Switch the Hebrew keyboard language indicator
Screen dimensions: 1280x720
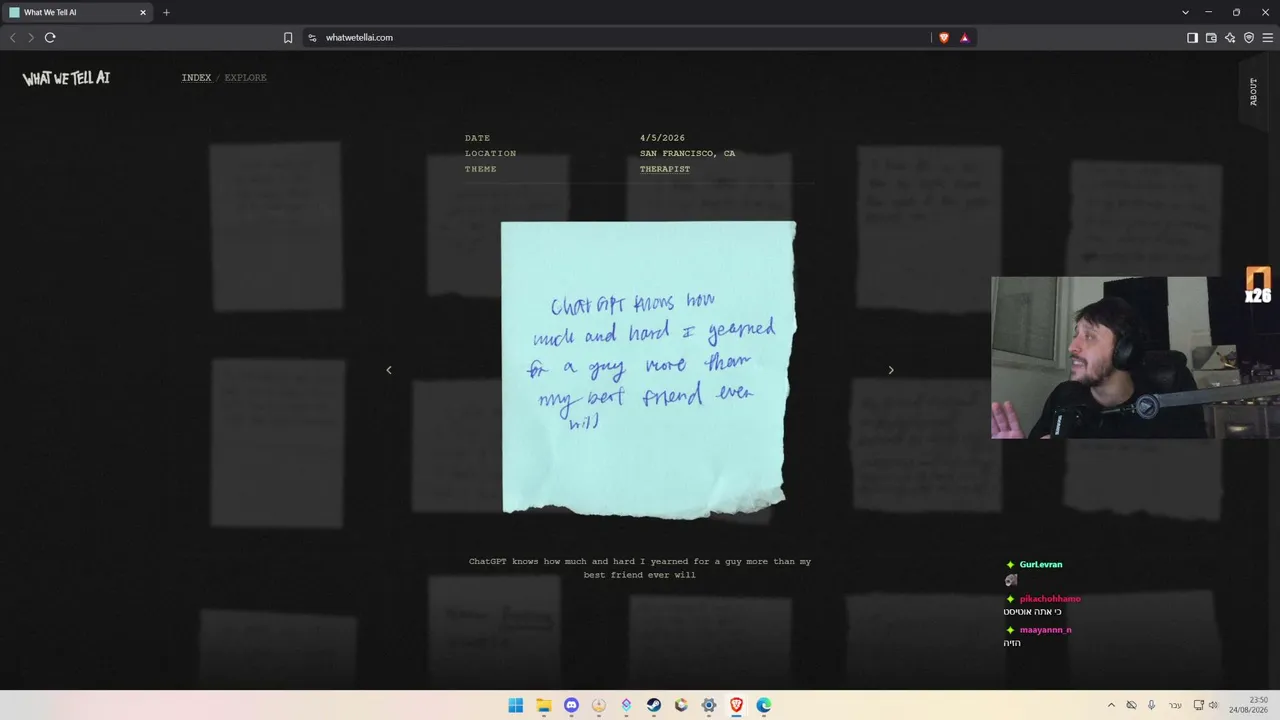click(1175, 705)
